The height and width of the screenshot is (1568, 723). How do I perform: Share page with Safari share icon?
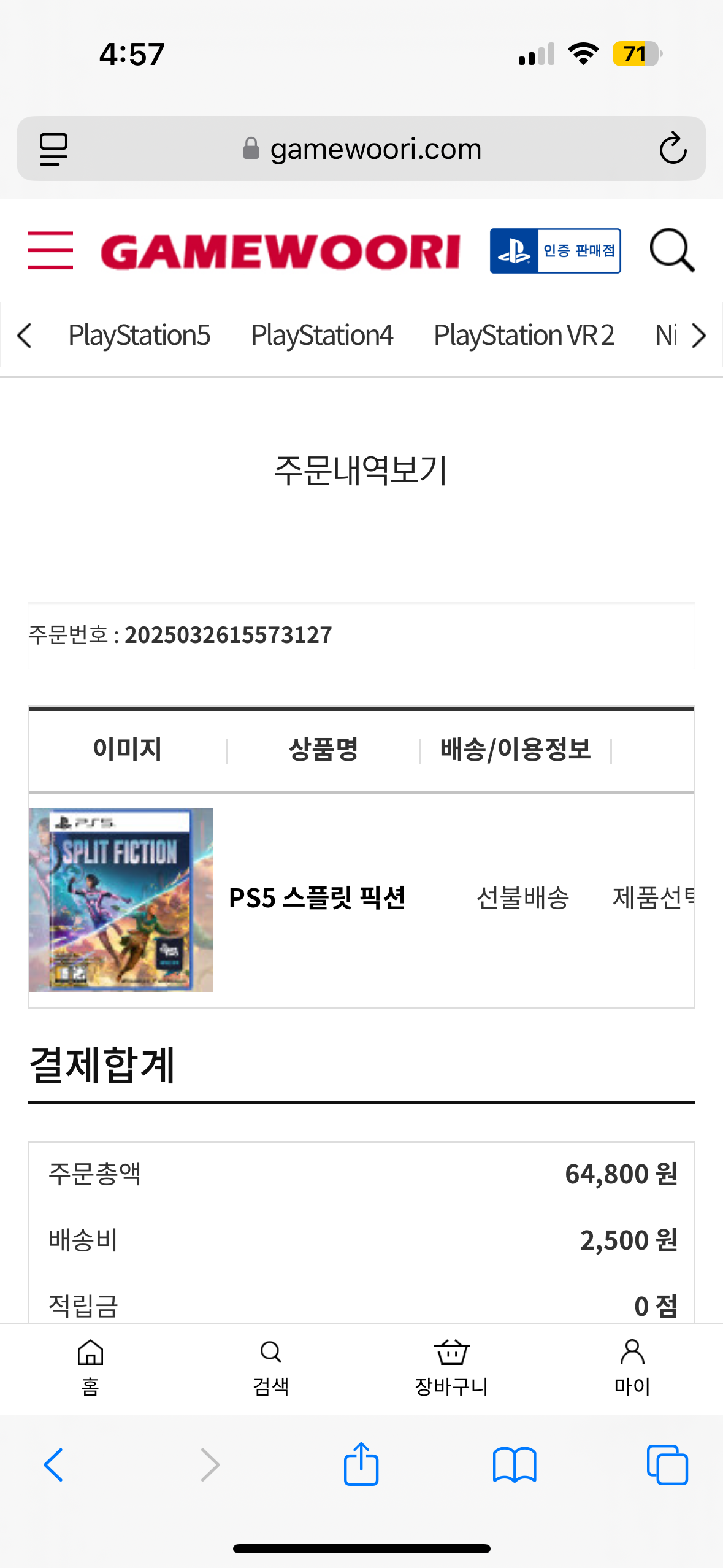[x=361, y=1464]
